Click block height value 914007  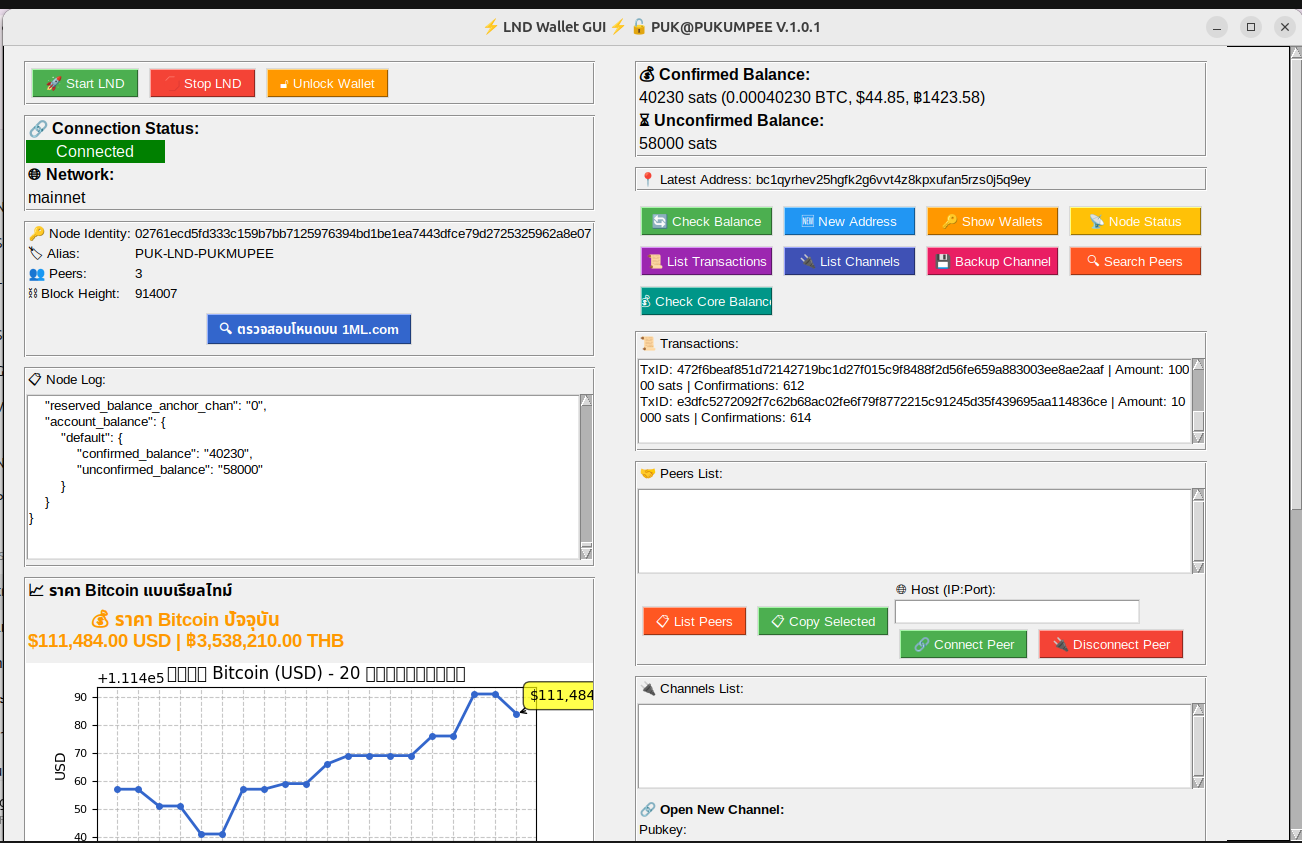156,293
